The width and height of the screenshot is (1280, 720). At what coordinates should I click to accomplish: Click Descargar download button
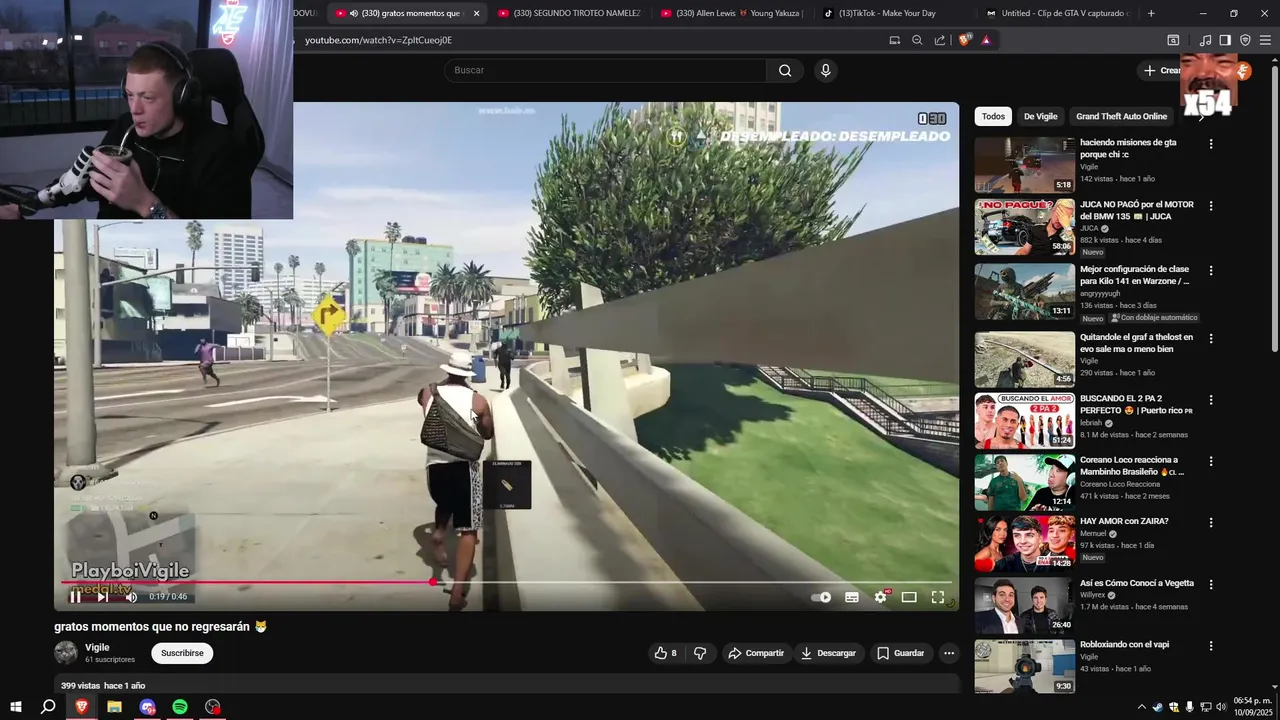pos(829,653)
